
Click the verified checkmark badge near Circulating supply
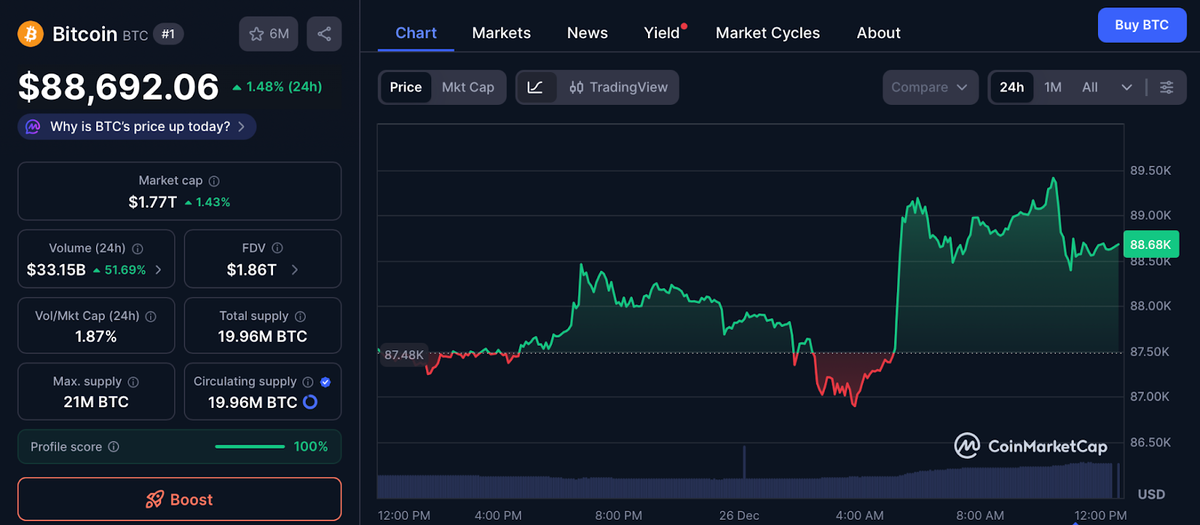(325, 382)
